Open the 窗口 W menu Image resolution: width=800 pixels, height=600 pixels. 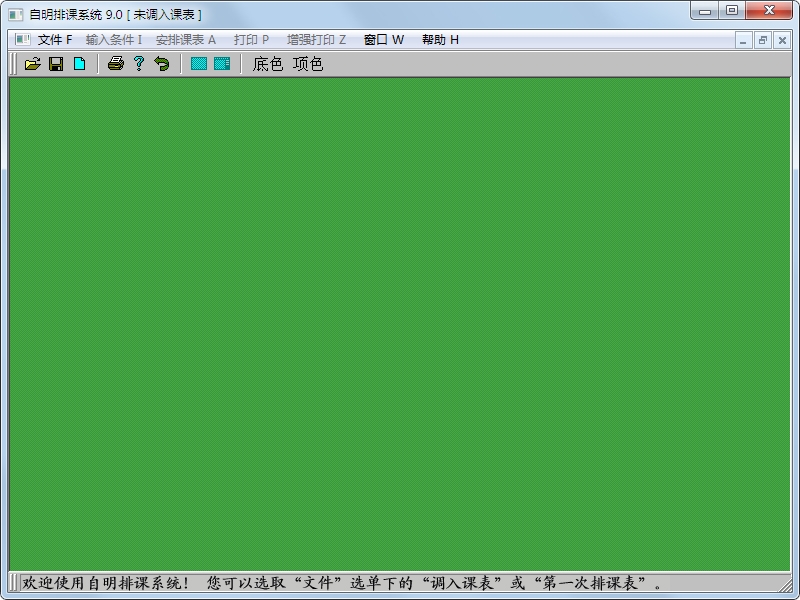coord(384,40)
